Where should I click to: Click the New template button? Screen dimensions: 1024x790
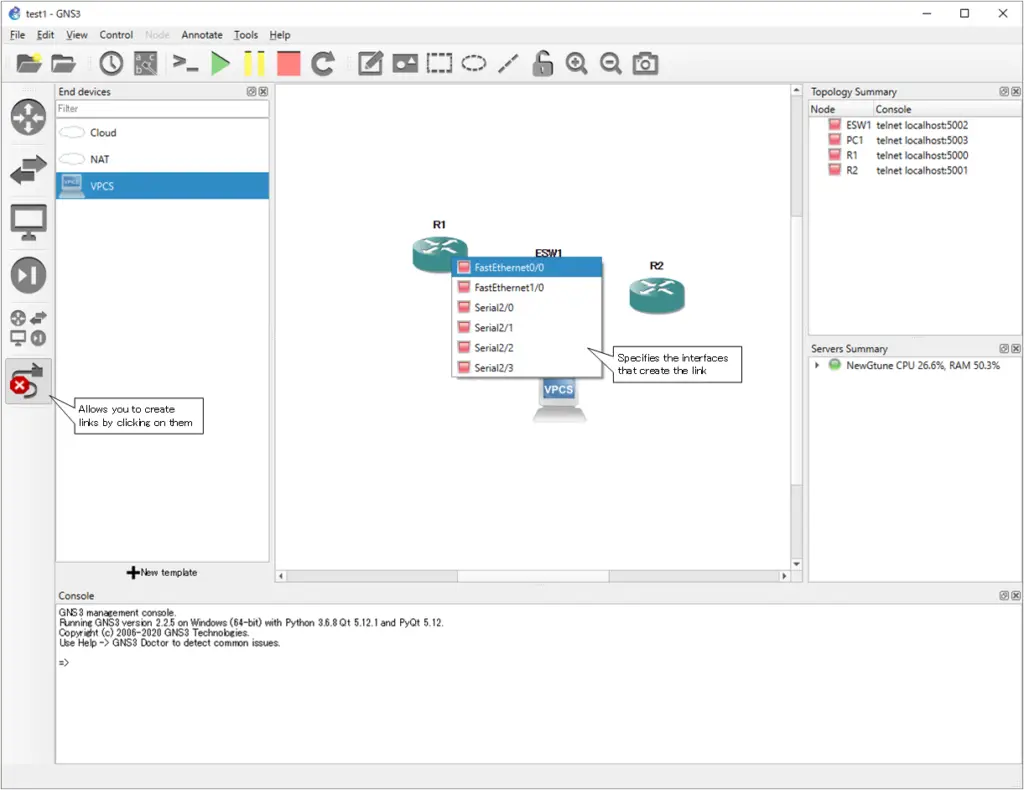click(x=162, y=573)
